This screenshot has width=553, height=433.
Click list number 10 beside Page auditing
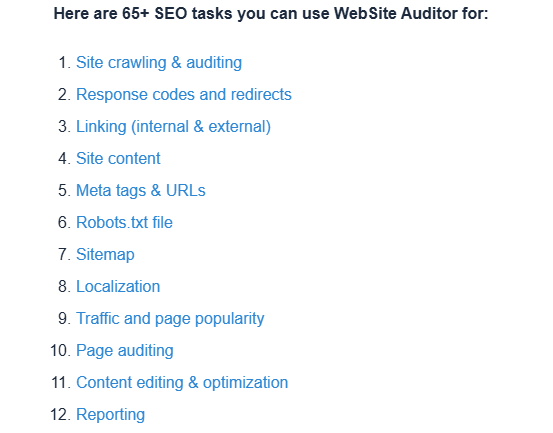click(x=61, y=351)
